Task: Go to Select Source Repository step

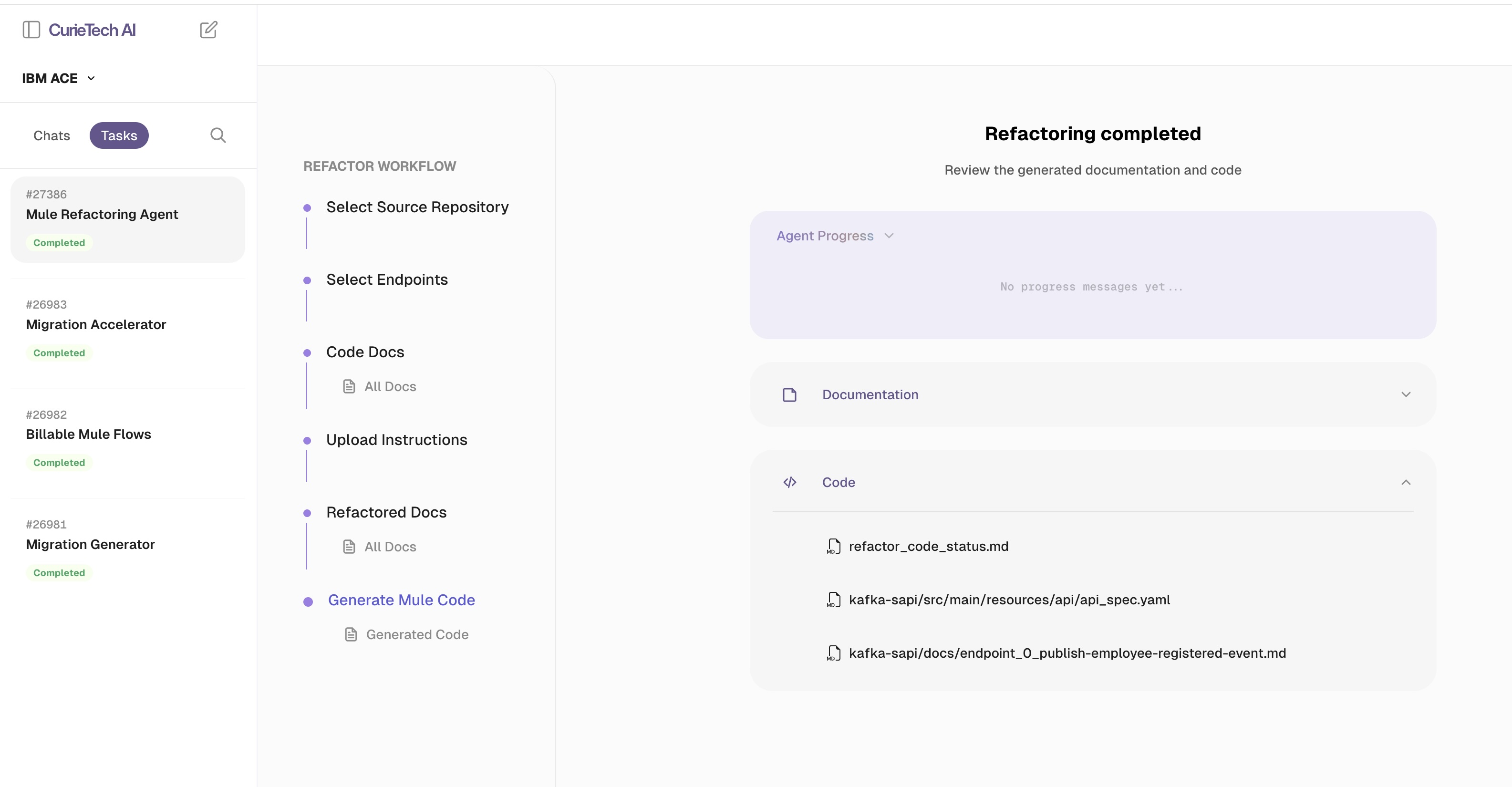Action: tap(417, 207)
